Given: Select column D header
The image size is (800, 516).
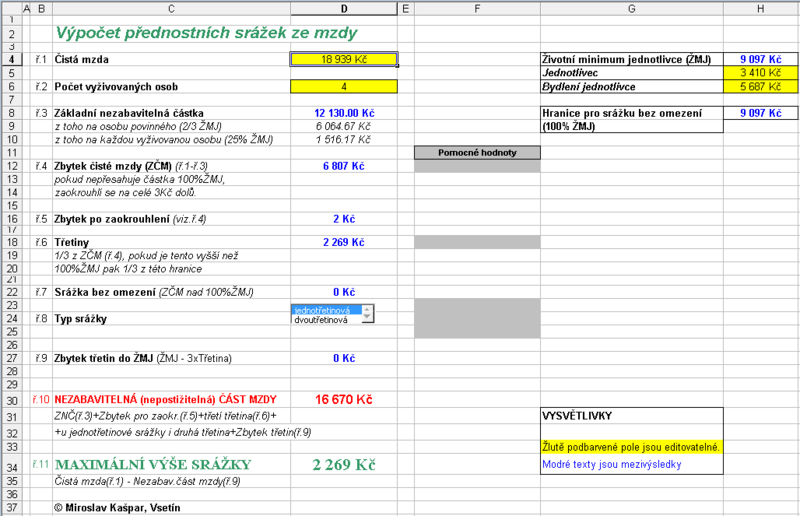Looking at the screenshot, I should click(x=344, y=9).
